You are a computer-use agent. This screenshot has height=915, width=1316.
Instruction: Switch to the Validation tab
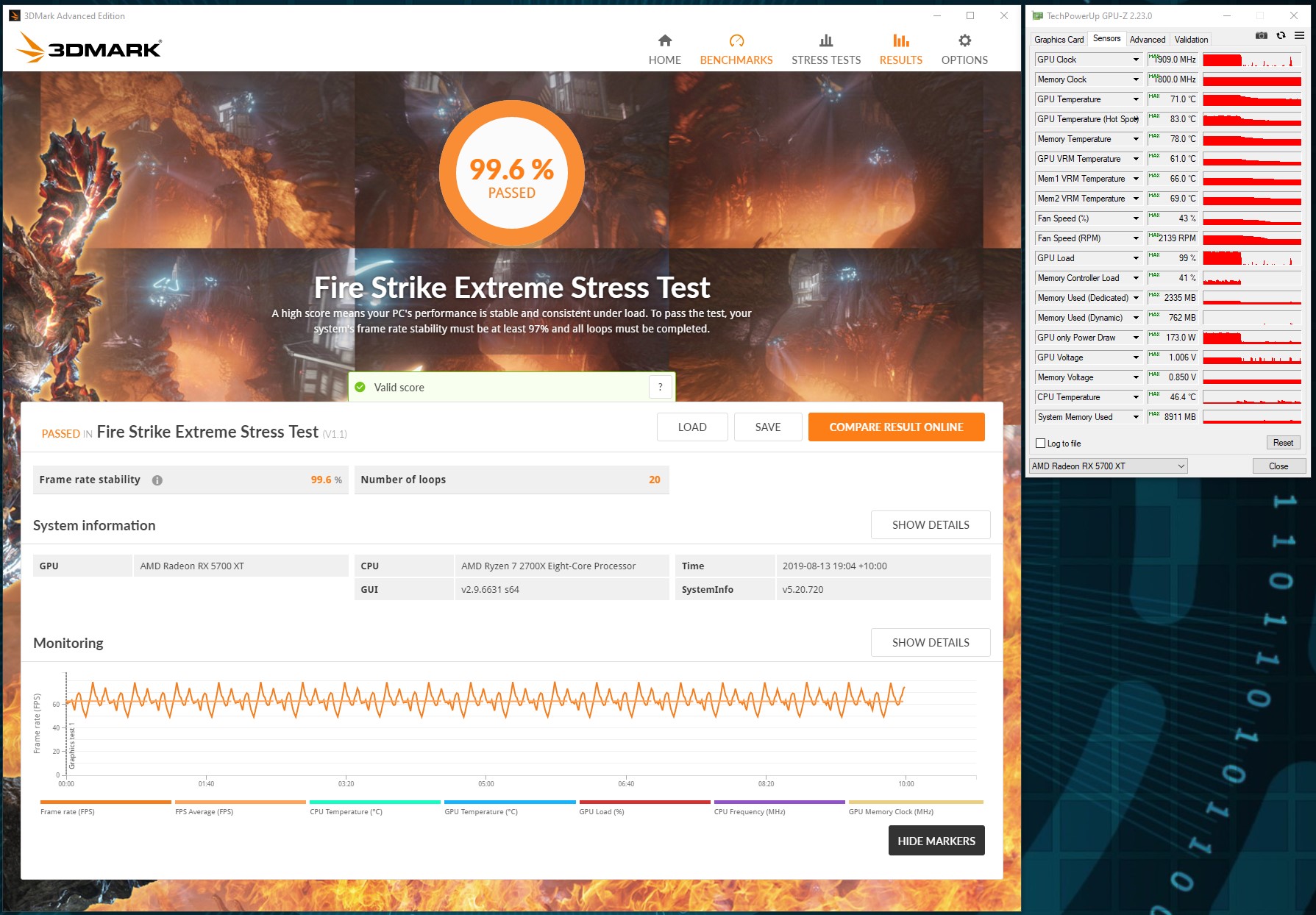pyautogui.click(x=1191, y=40)
